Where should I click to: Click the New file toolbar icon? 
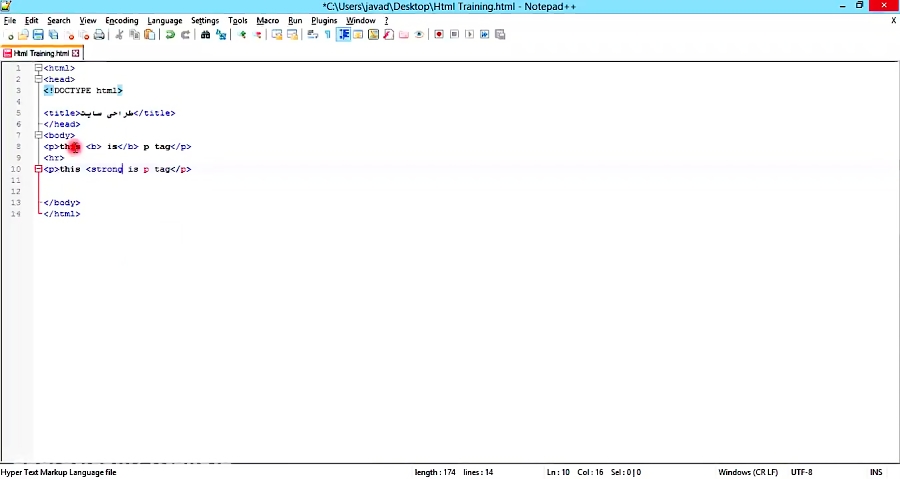pyautogui.click(x=10, y=35)
